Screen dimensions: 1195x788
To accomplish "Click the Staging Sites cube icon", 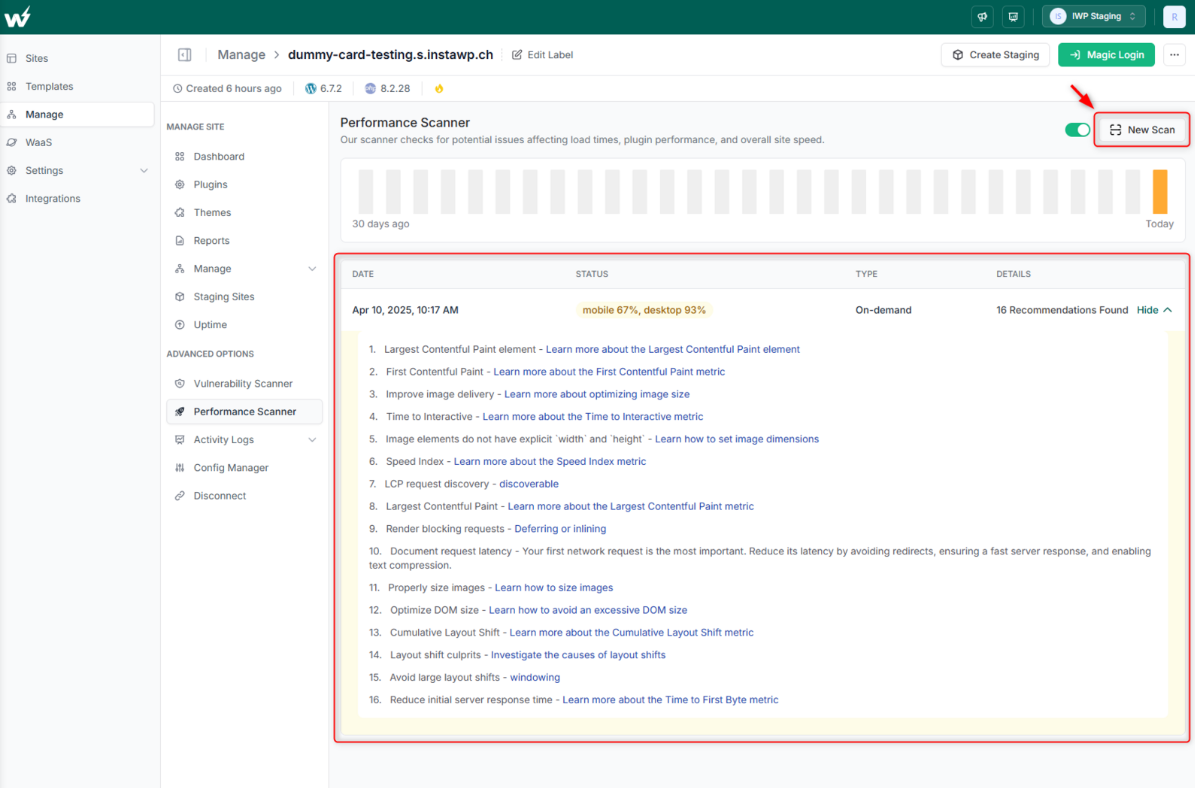I will pos(180,296).
